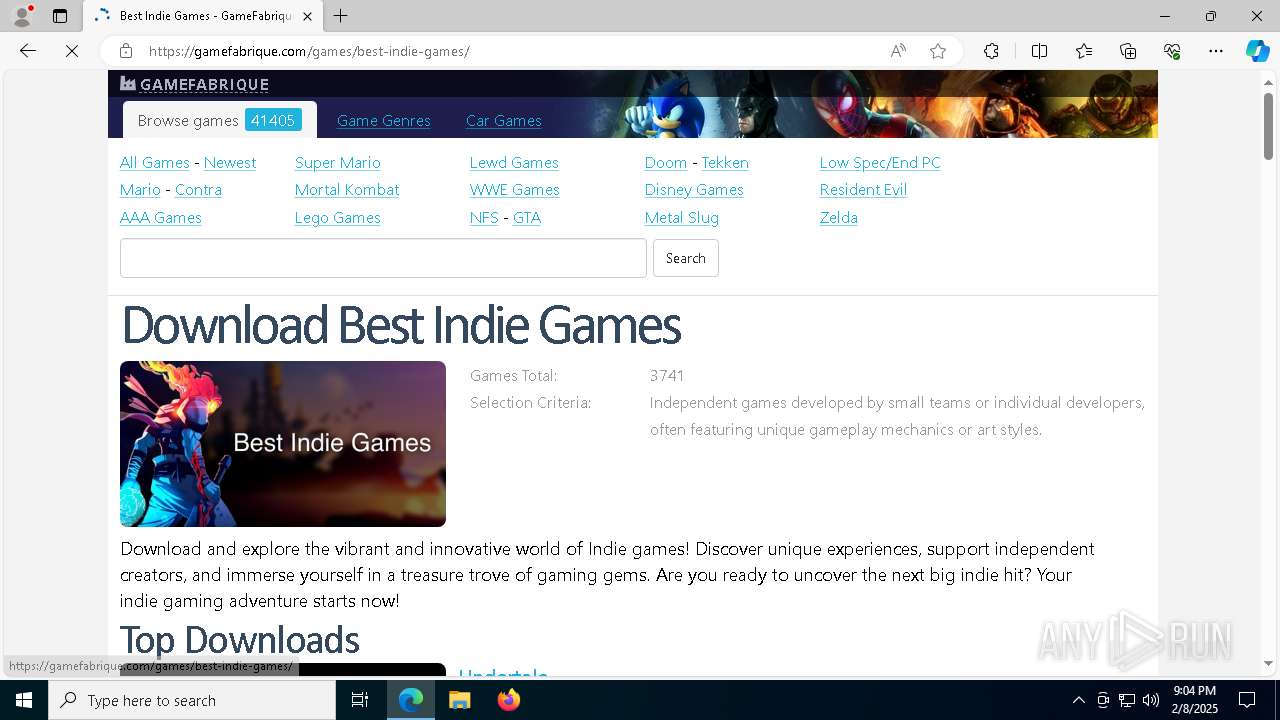The height and width of the screenshot is (720, 1280).
Task: Open Metal Slug link
Action: click(x=682, y=217)
